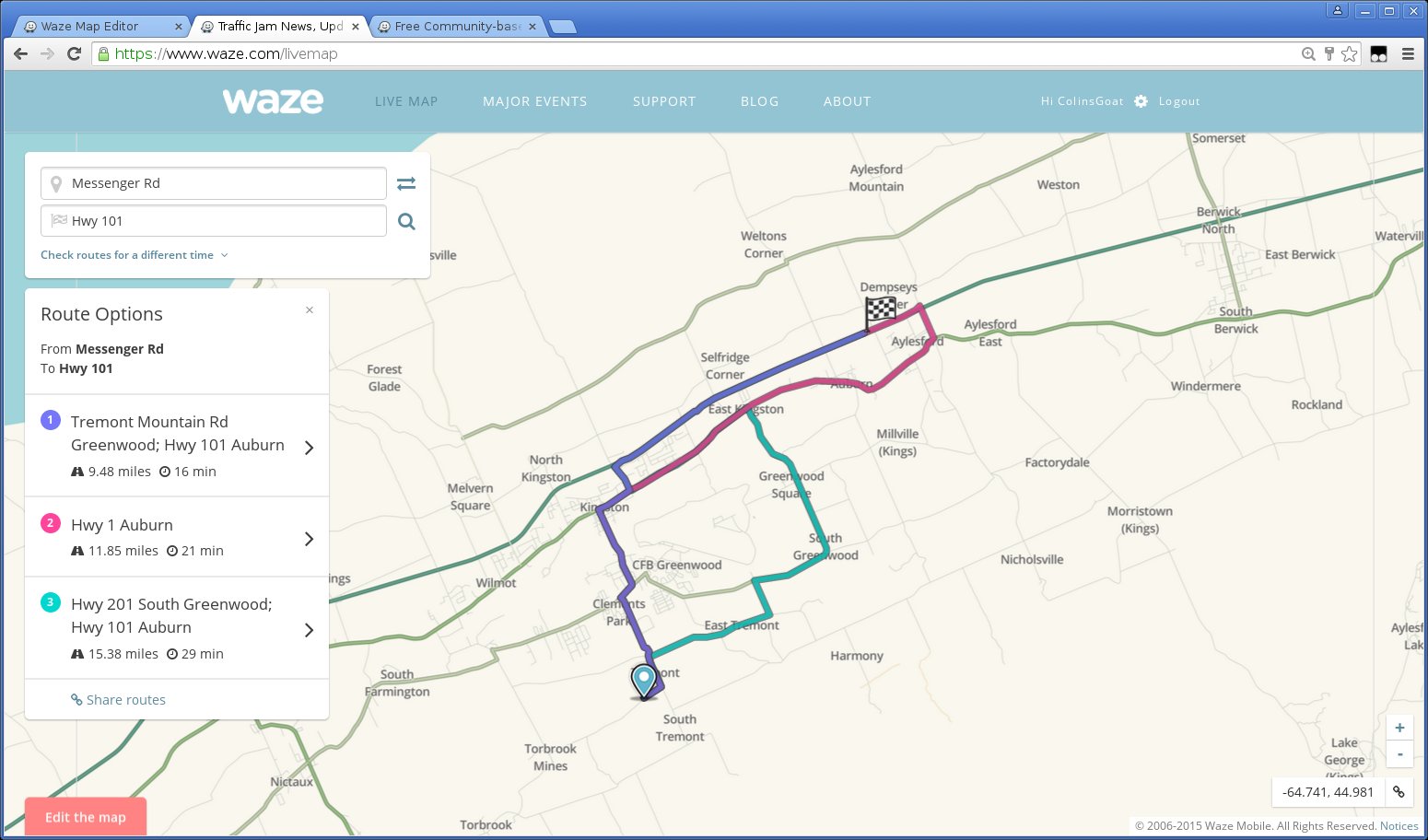Open the Major Events menu item
This screenshot has width=1428, height=840.
(x=534, y=101)
